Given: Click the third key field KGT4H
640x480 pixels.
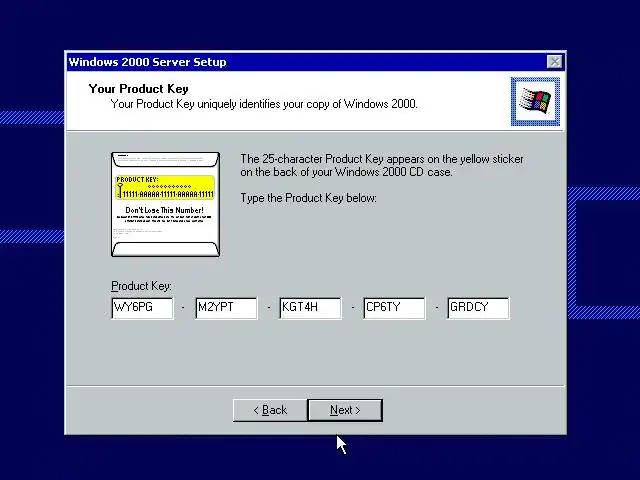Looking at the screenshot, I should [310, 308].
